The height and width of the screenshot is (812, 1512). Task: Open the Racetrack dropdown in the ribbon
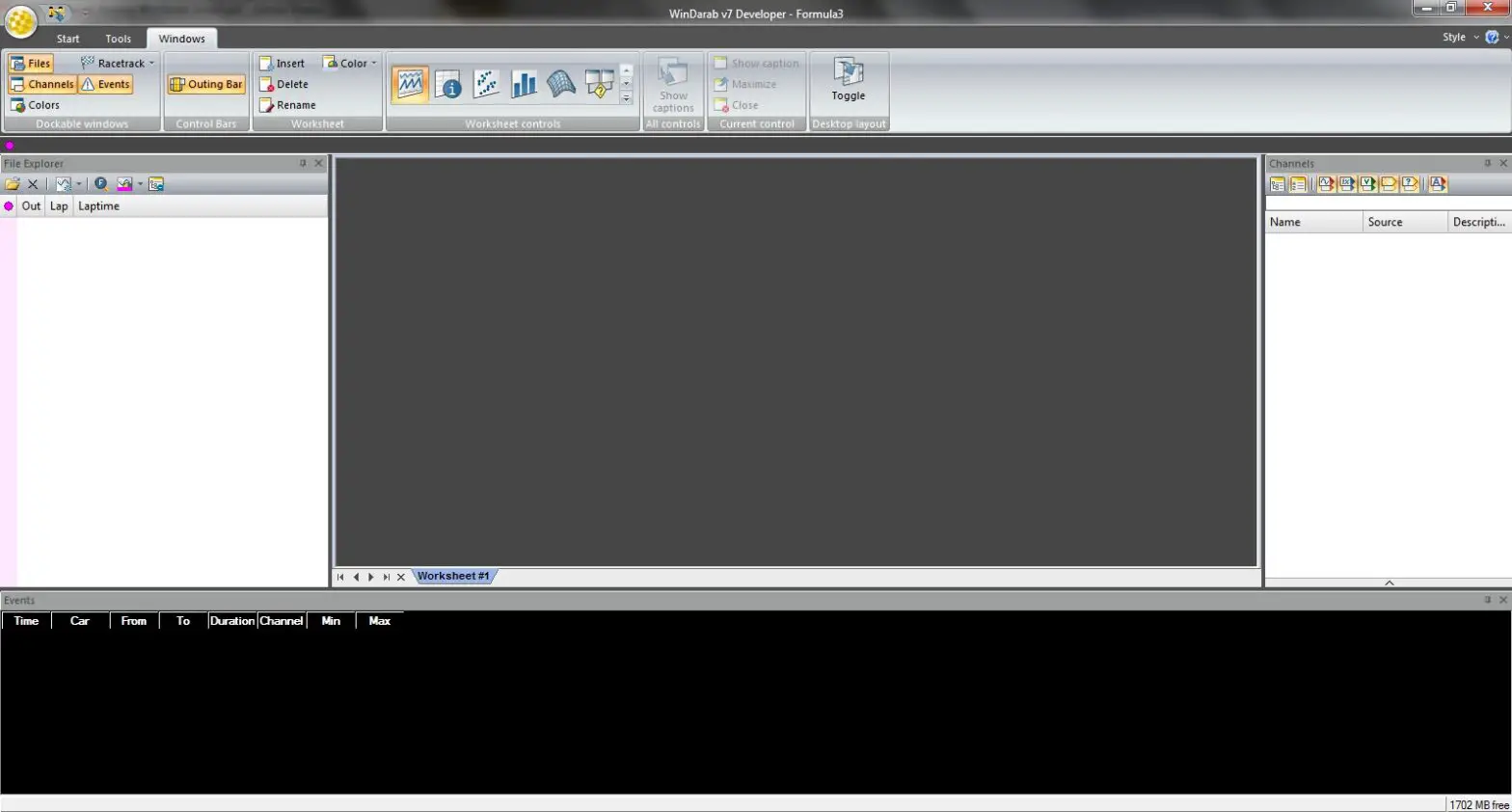(x=118, y=64)
